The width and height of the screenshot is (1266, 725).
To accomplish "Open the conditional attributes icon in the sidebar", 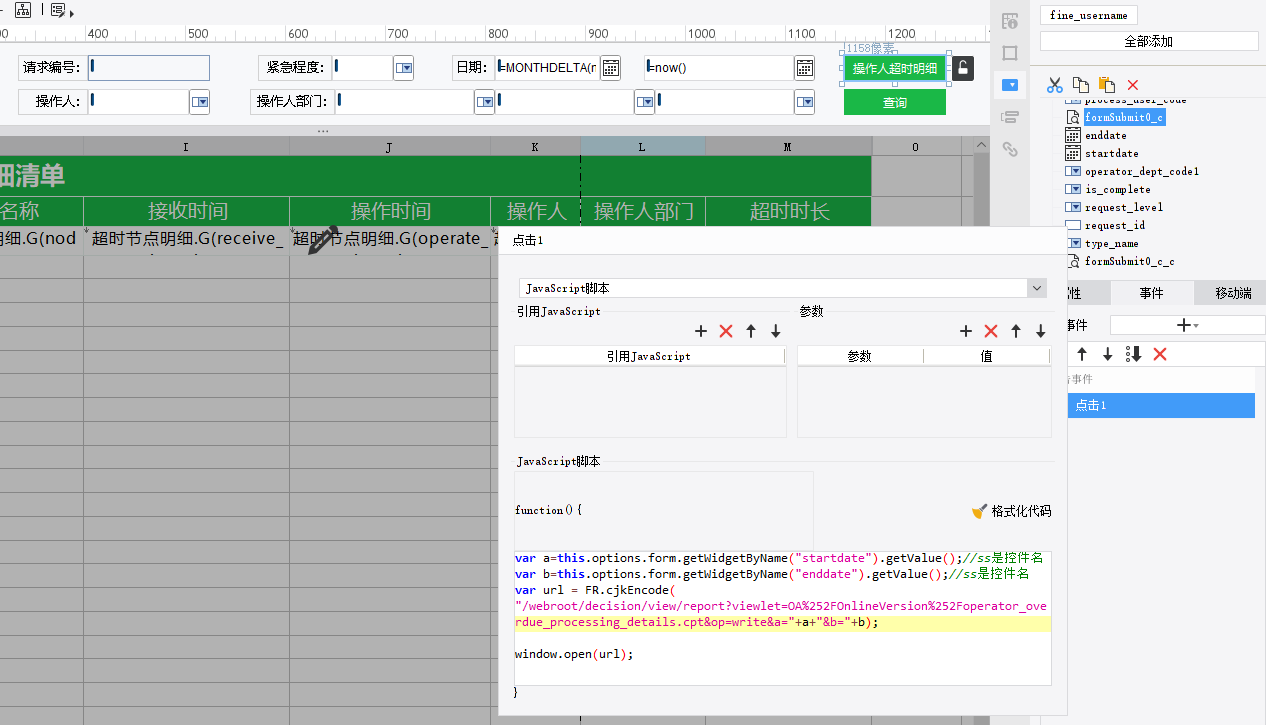I will coord(1010,118).
